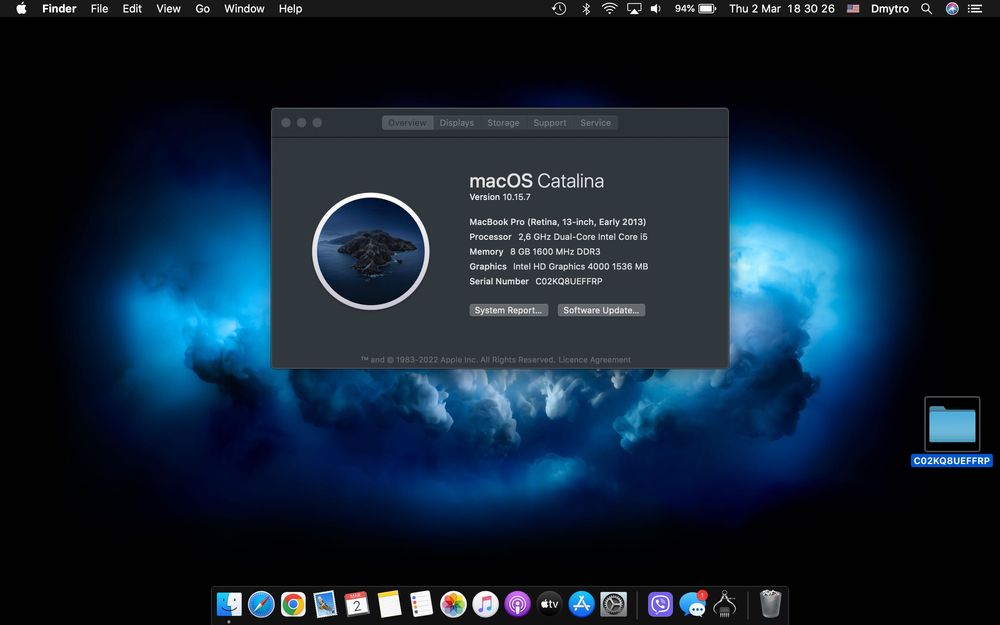Open the Finder menu
This screenshot has height=625, width=1000.
[x=59, y=8]
